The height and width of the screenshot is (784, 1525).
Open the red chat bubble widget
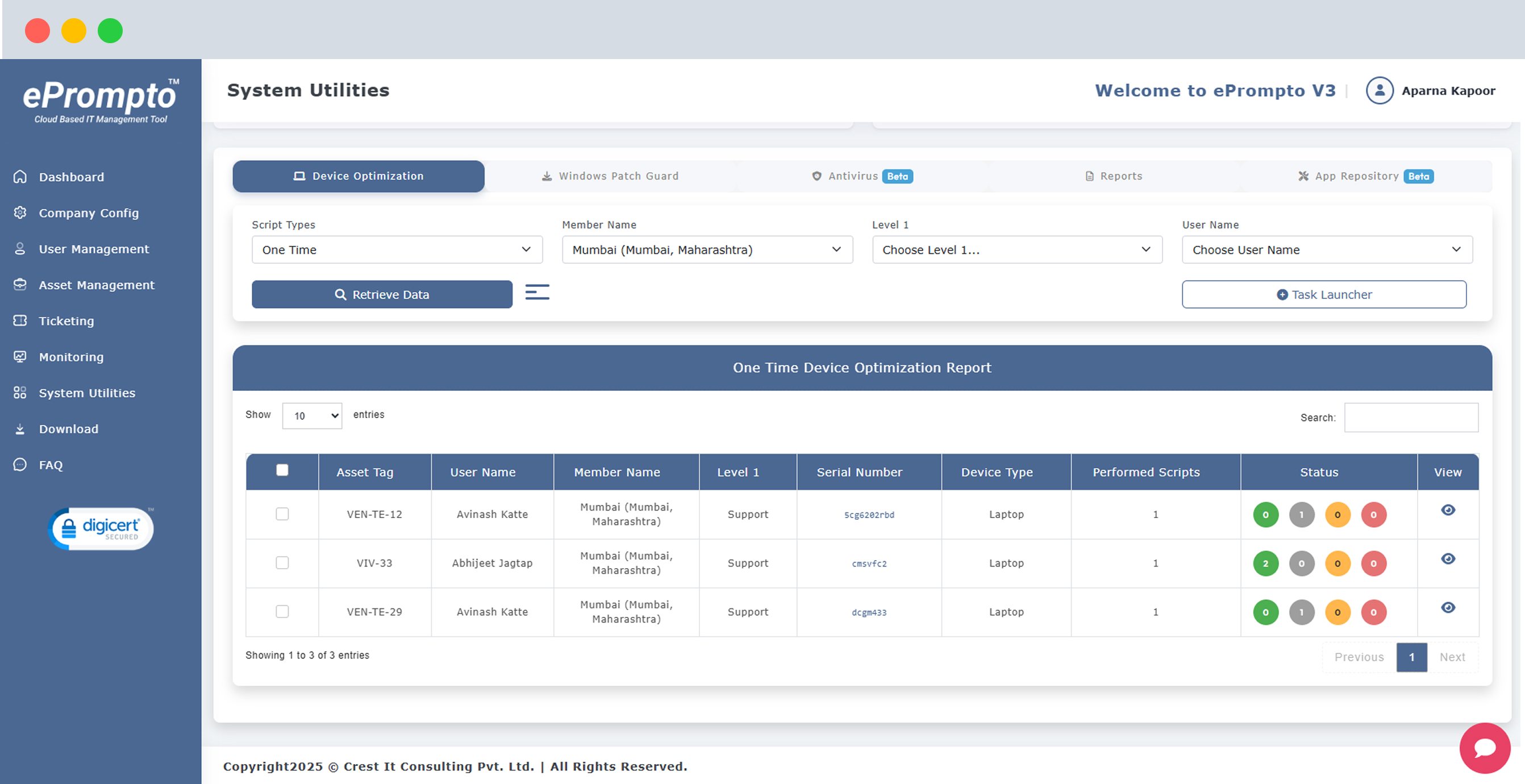1484,747
